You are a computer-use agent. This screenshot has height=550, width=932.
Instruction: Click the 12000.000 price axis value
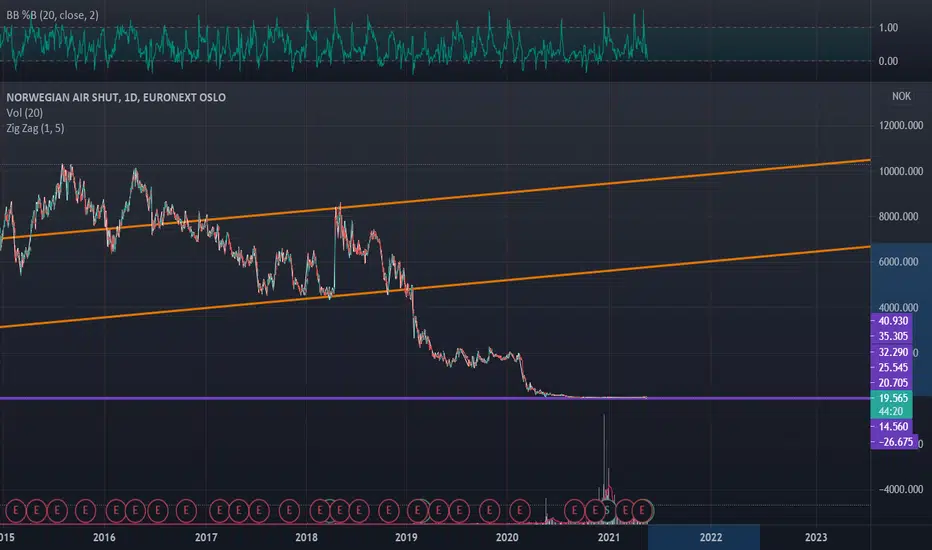click(901, 125)
